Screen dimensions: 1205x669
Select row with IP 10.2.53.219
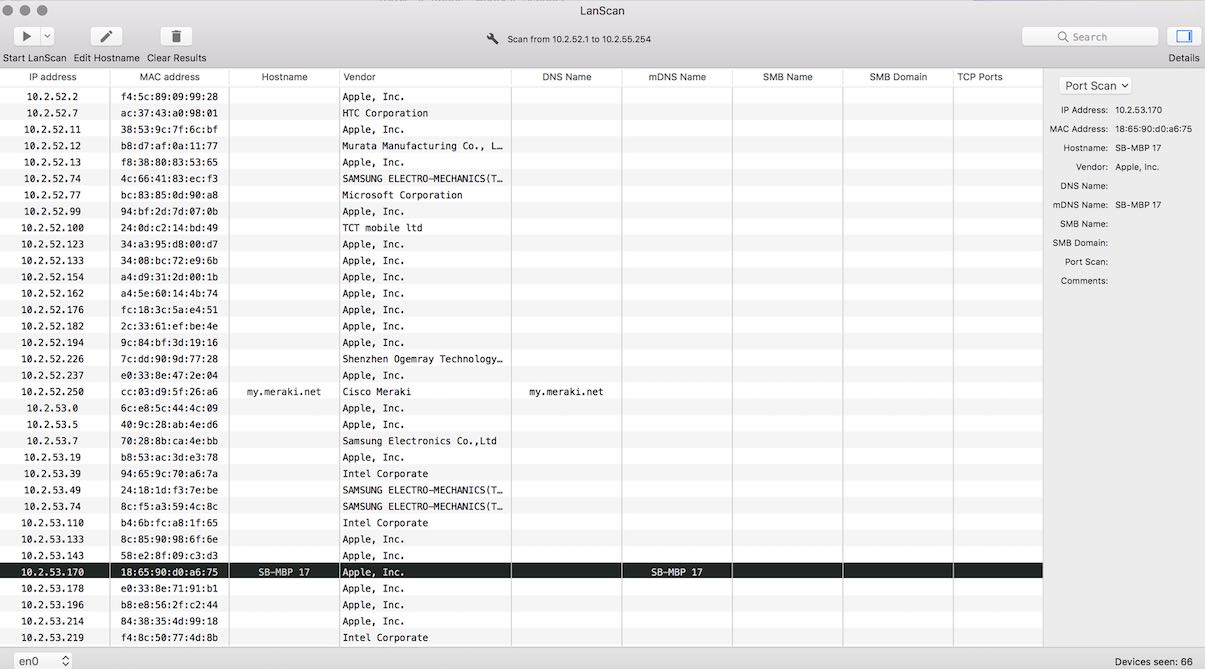coord(521,637)
